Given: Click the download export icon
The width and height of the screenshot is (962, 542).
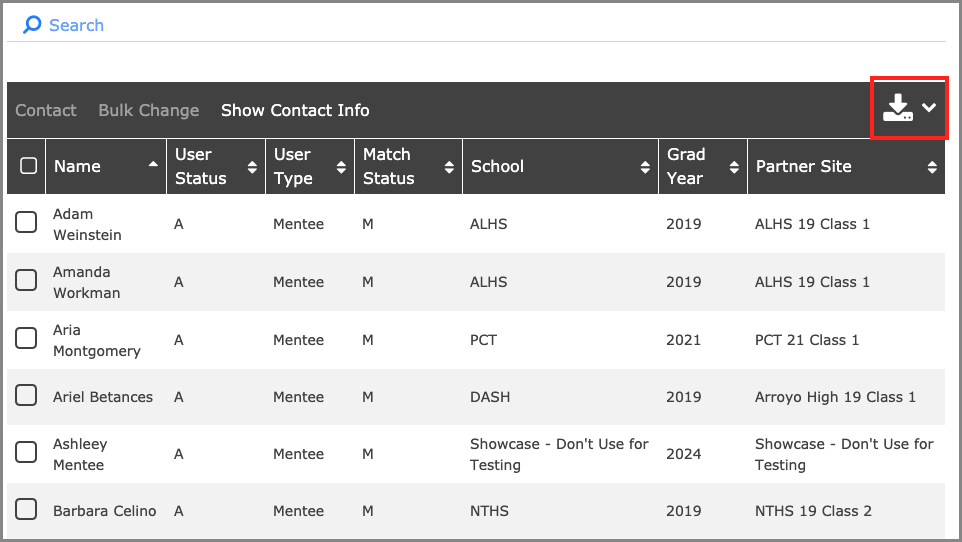Looking at the screenshot, I should click(x=897, y=108).
